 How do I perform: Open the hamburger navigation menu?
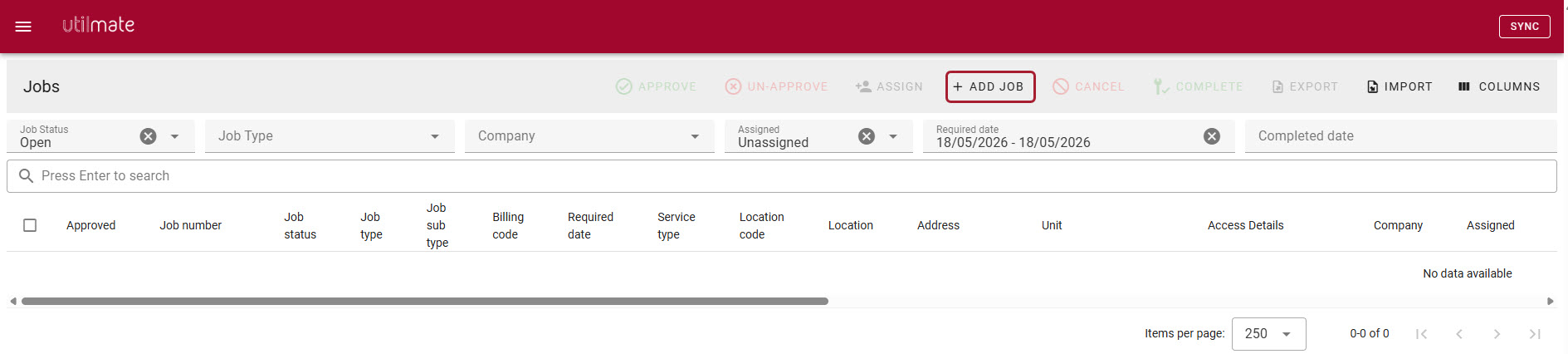coord(23,27)
